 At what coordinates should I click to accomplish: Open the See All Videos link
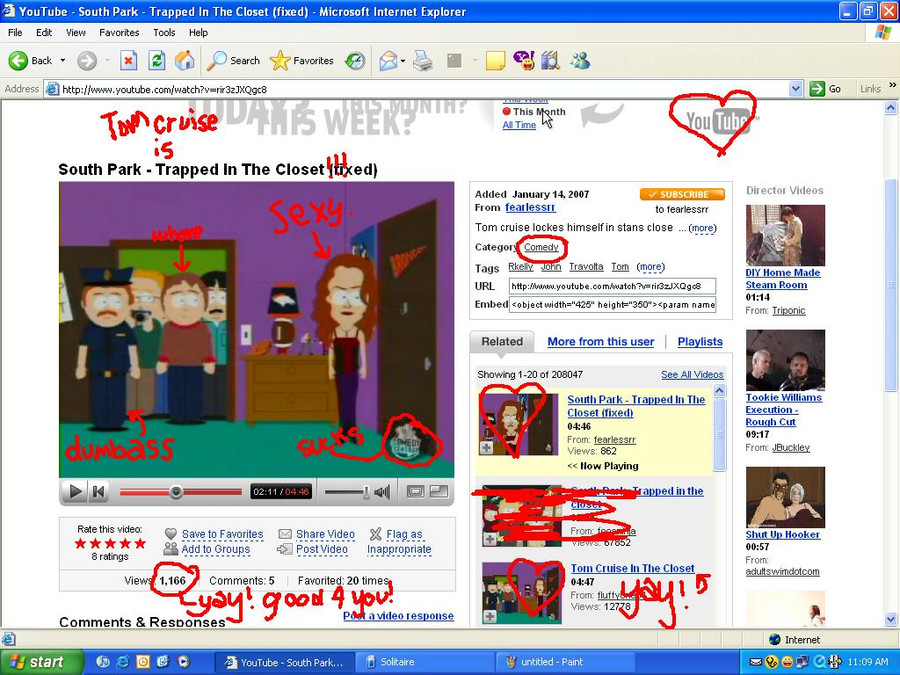click(x=692, y=375)
